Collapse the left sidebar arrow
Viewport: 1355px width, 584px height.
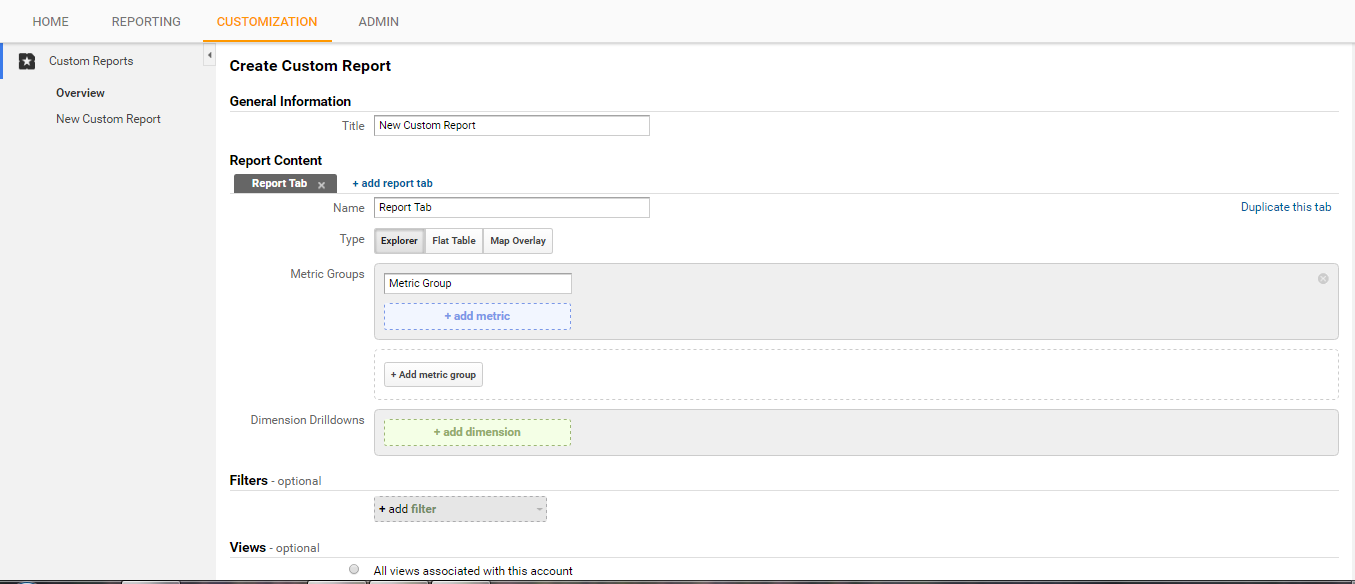(209, 56)
